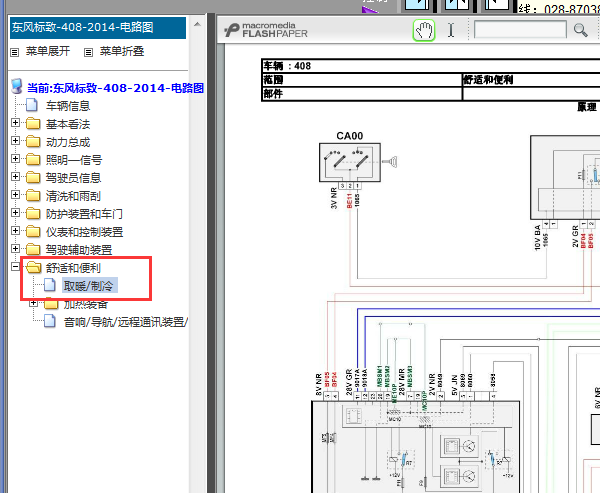Screen dimensions: 600x493
Task: Click the 动力总成 folder icon
Action: point(33,141)
